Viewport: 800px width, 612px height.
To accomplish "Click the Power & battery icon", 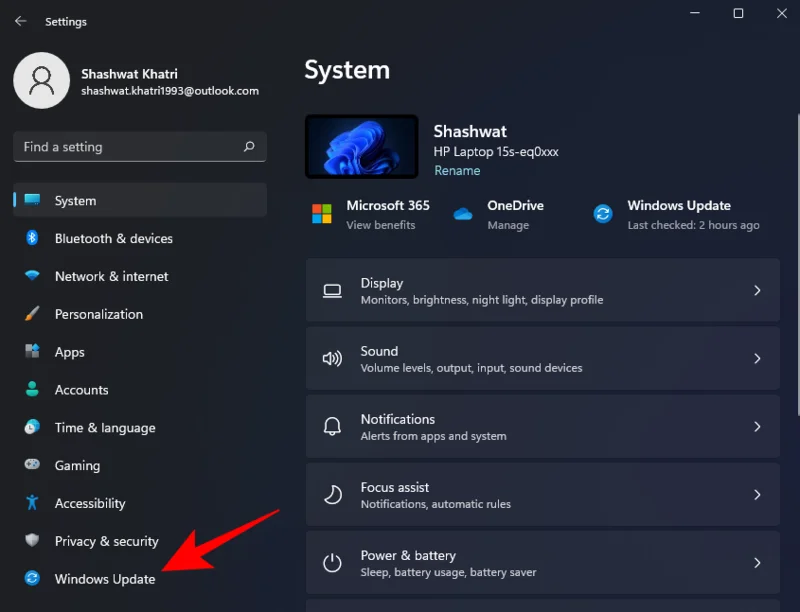I will [x=333, y=562].
